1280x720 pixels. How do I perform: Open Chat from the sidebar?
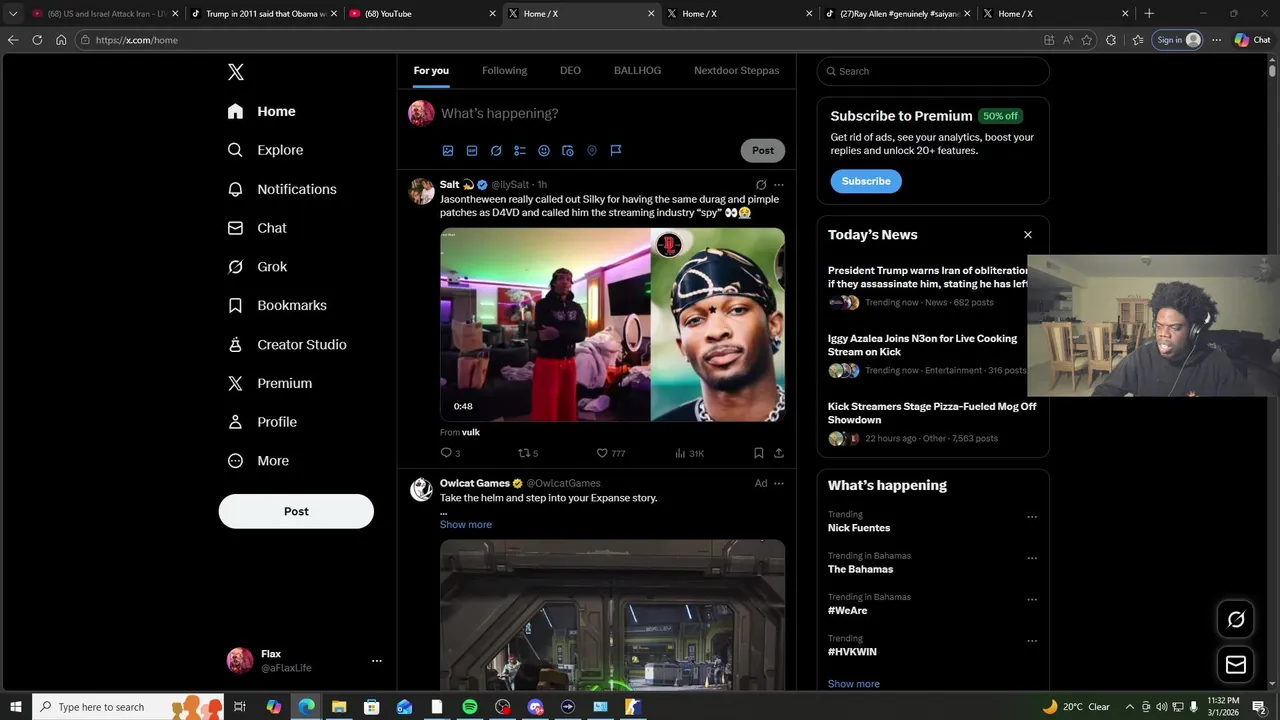pyautogui.click(x=257, y=228)
